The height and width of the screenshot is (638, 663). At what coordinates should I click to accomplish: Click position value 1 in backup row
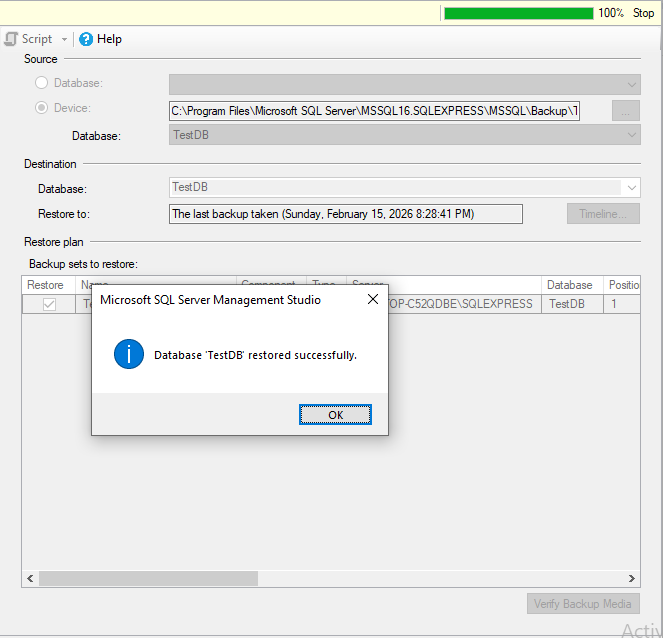click(622, 304)
